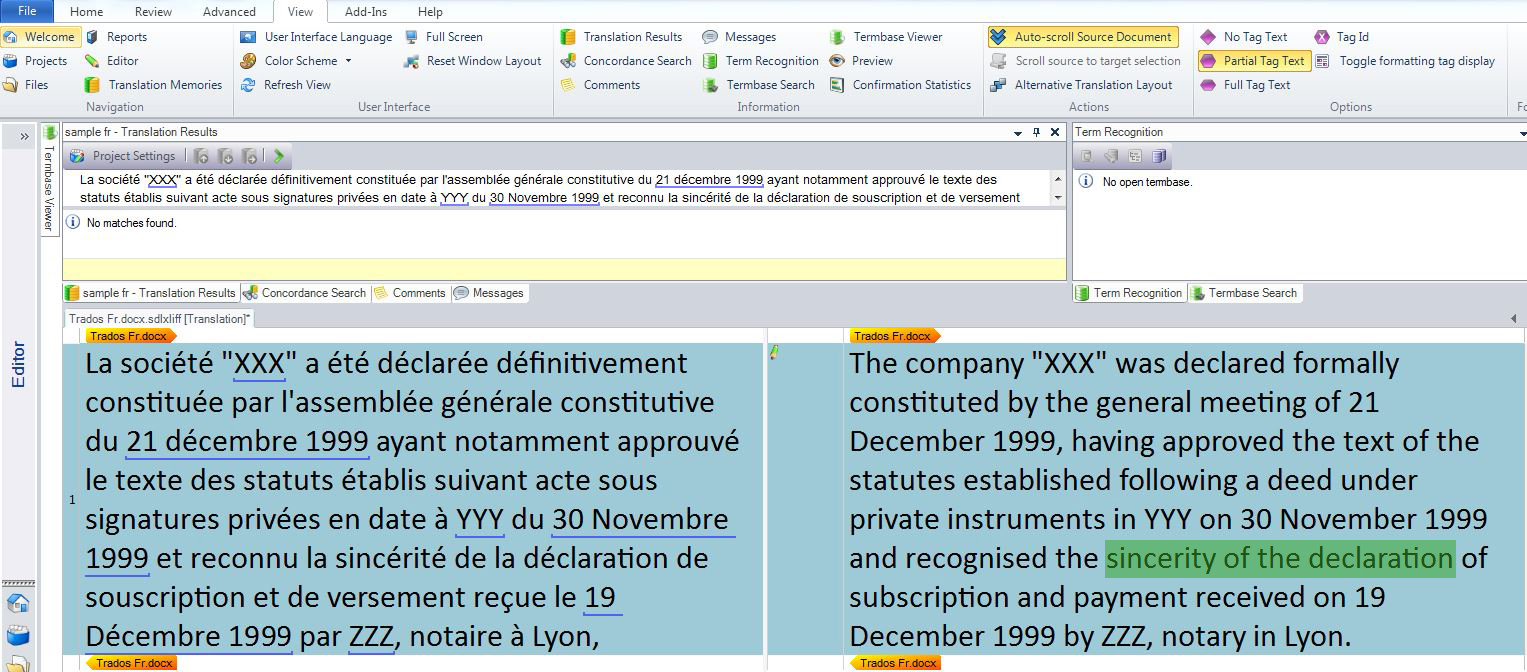Expand the Color Scheme dropdown
1527x672 pixels.
(348, 61)
